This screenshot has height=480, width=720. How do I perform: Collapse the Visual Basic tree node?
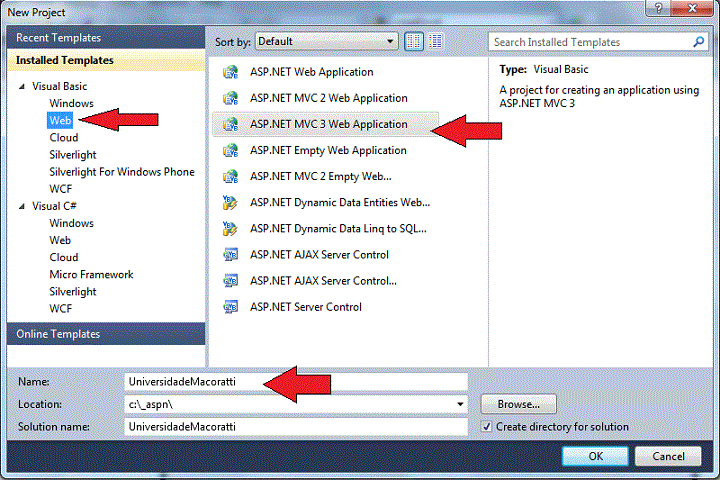(22, 86)
